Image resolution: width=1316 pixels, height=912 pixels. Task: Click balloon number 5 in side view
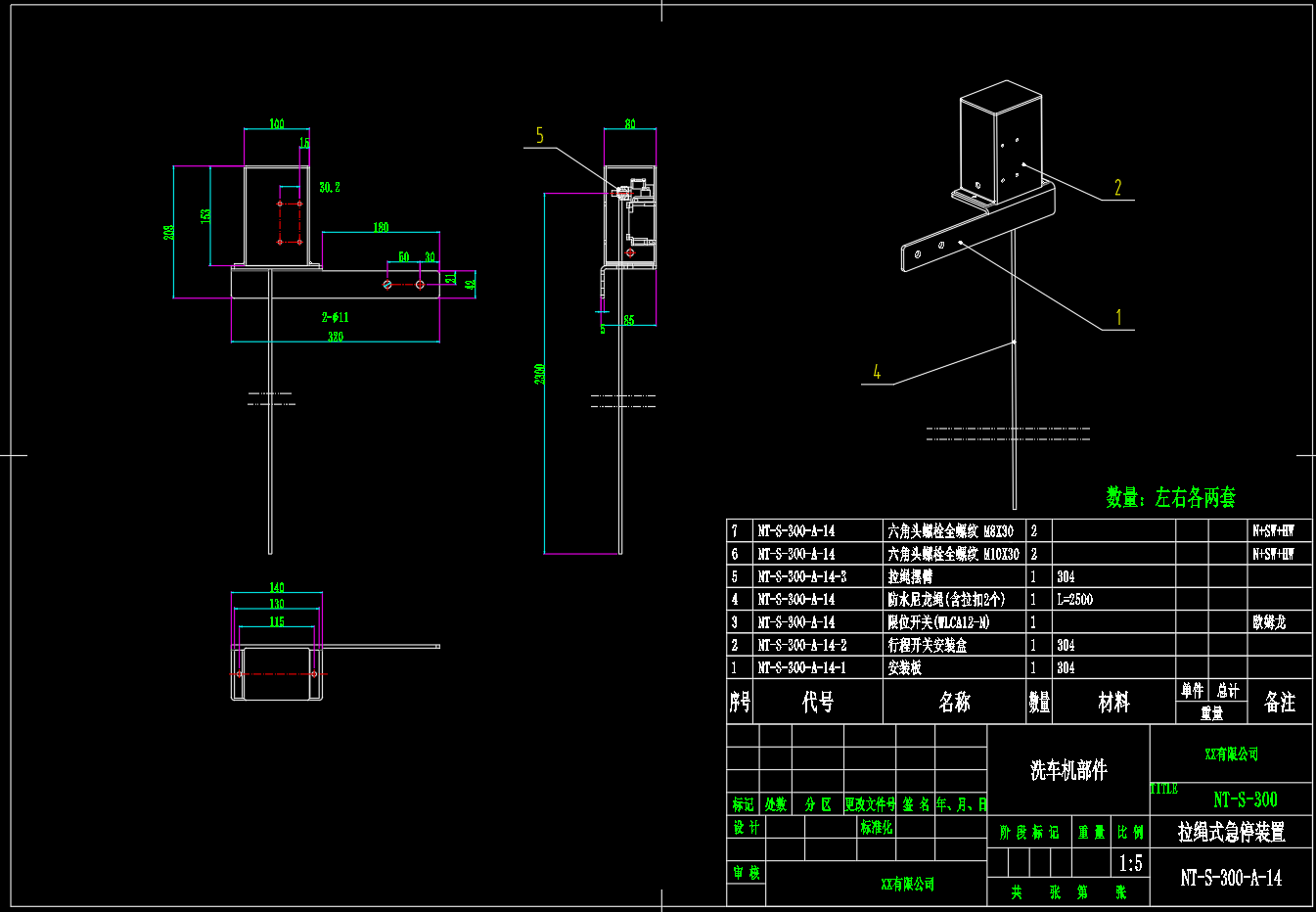pyautogui.click(x=539, y=136)
